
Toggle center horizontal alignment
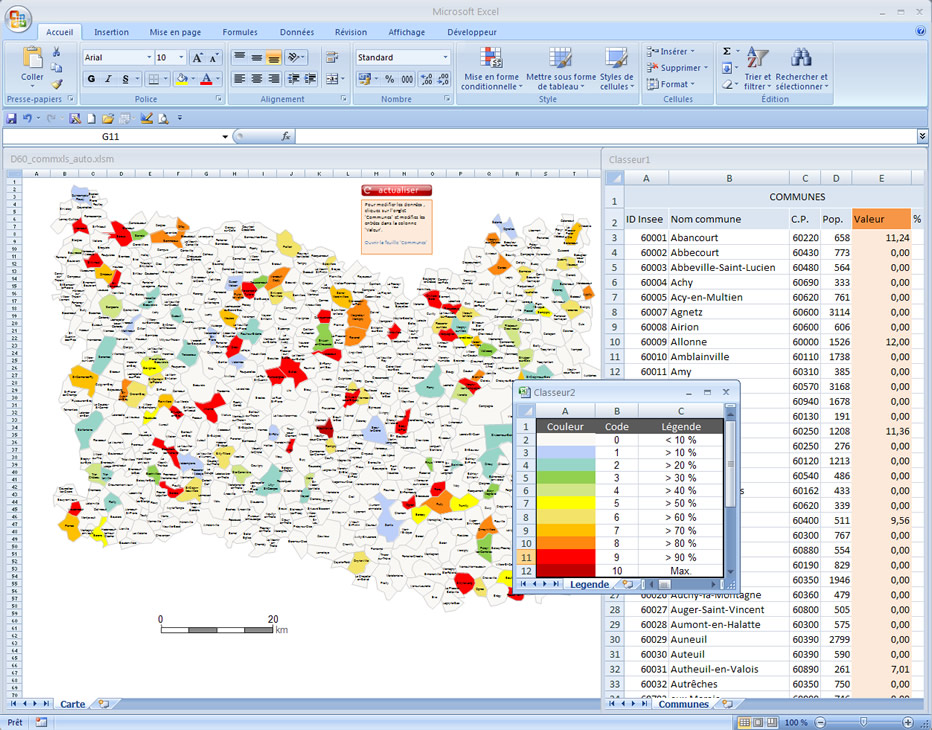pos(257,78)
